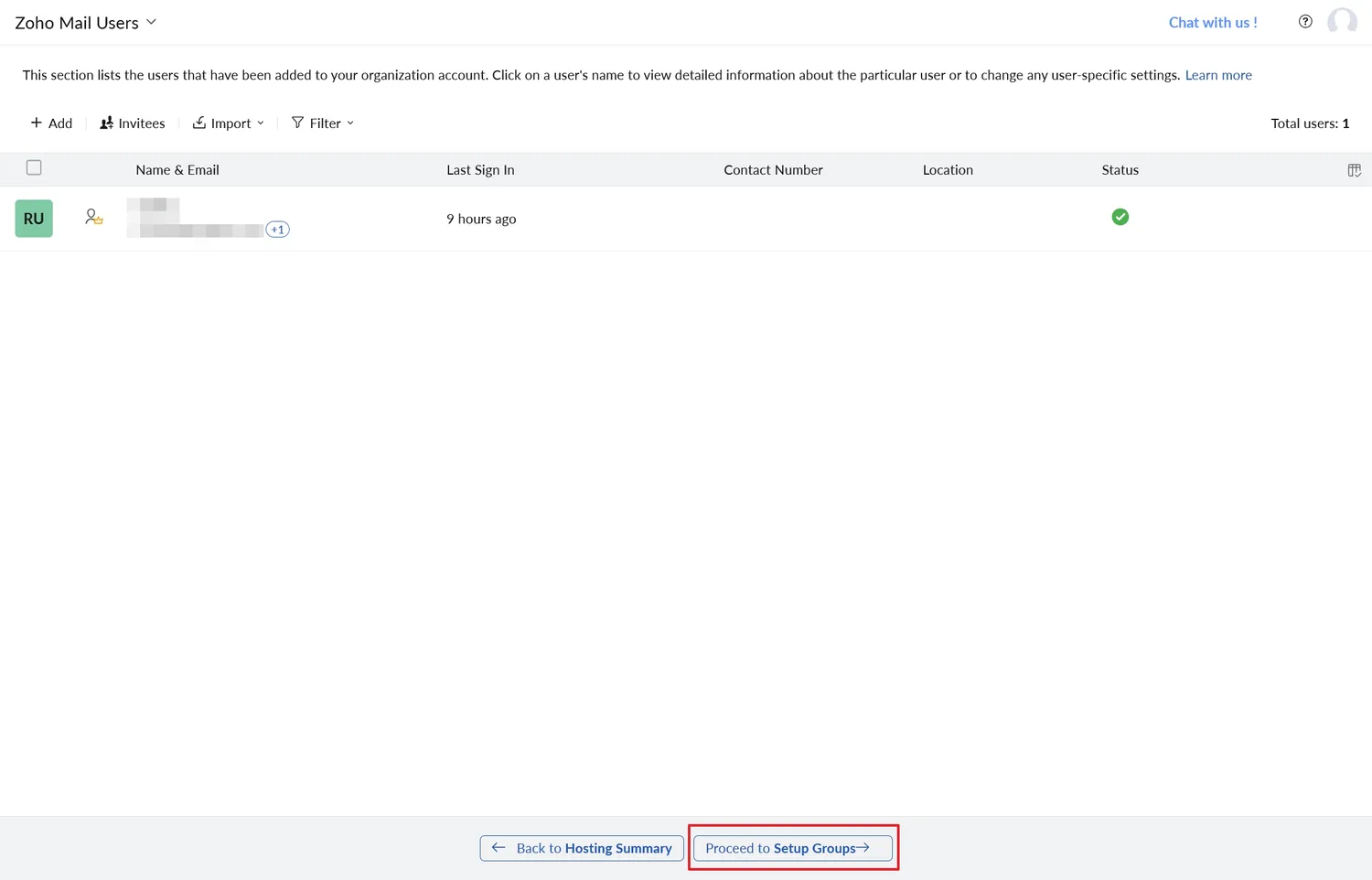The height and width of the screenshot is (880, 1372).
Task: Select the Invitees icon
Action: click(x=107, y=123)
